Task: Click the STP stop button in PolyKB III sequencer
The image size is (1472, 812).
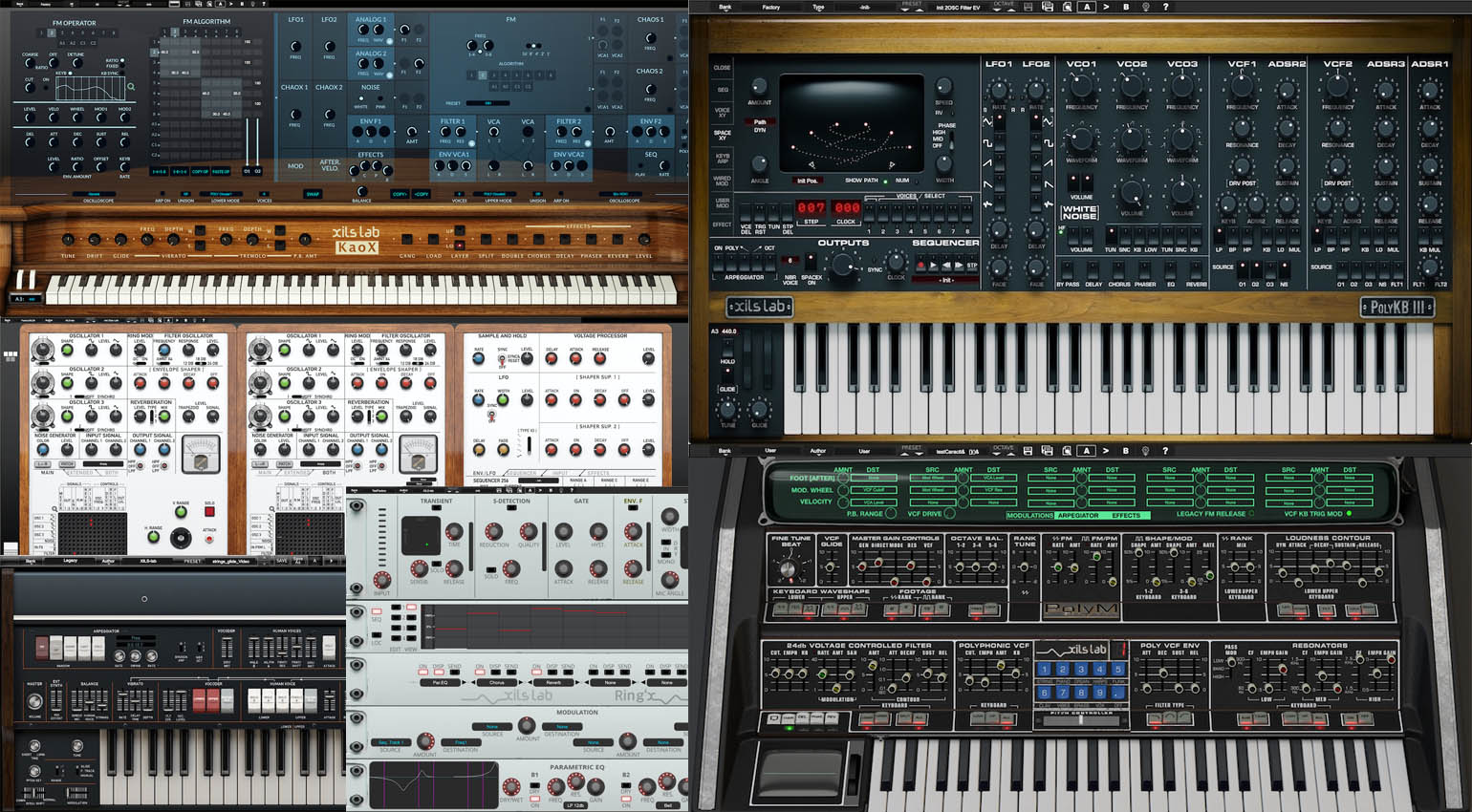Action: (971, 266)
